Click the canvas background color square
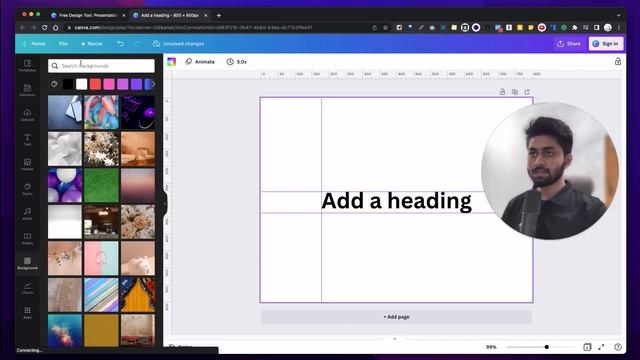Viewport: 640px width, 360px height. coord(171,62)
